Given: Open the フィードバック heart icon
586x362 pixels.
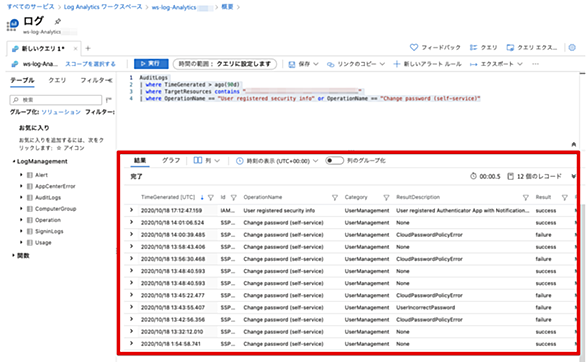Looking at the screenshot, I should click(x=414, y=47).
